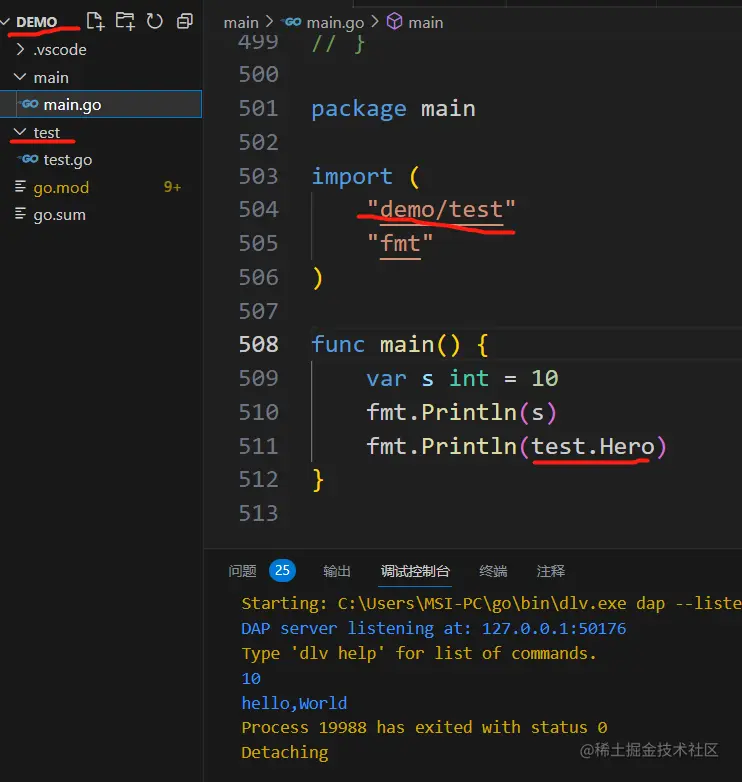The height and width of the screenshot is (782, 742).
Task: Click the "demo/test" import string
Action: pos(441,209)
